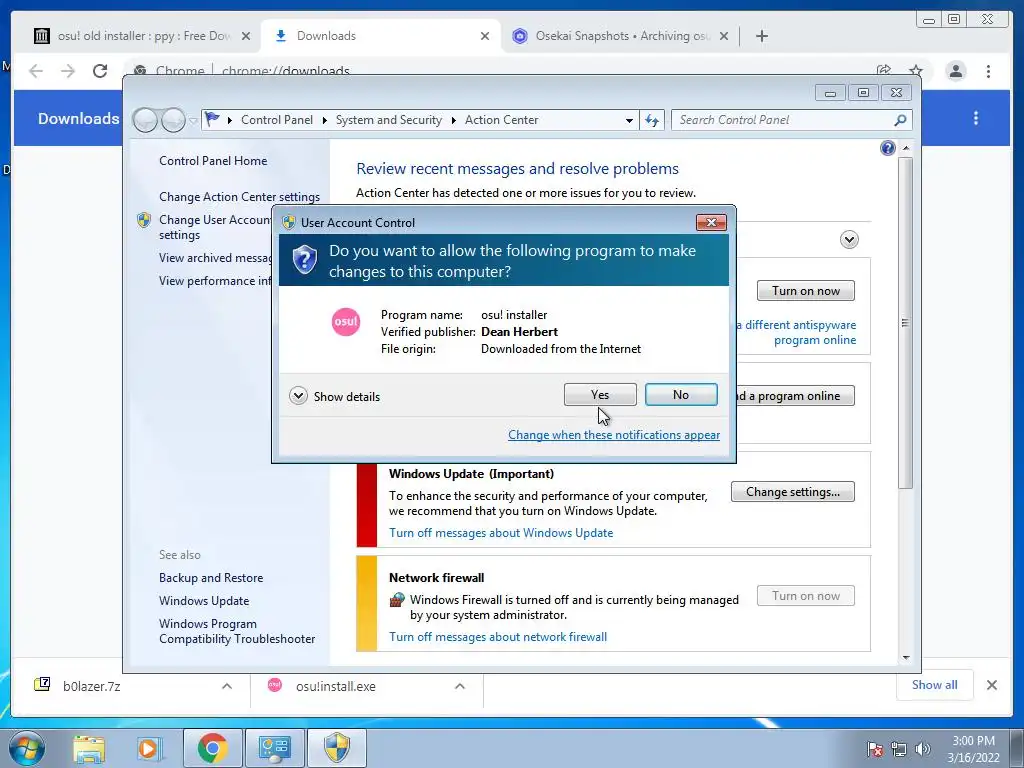Click the network tray icon
The width and height of the screenshot is (1024, 768).
coord(899,749)
